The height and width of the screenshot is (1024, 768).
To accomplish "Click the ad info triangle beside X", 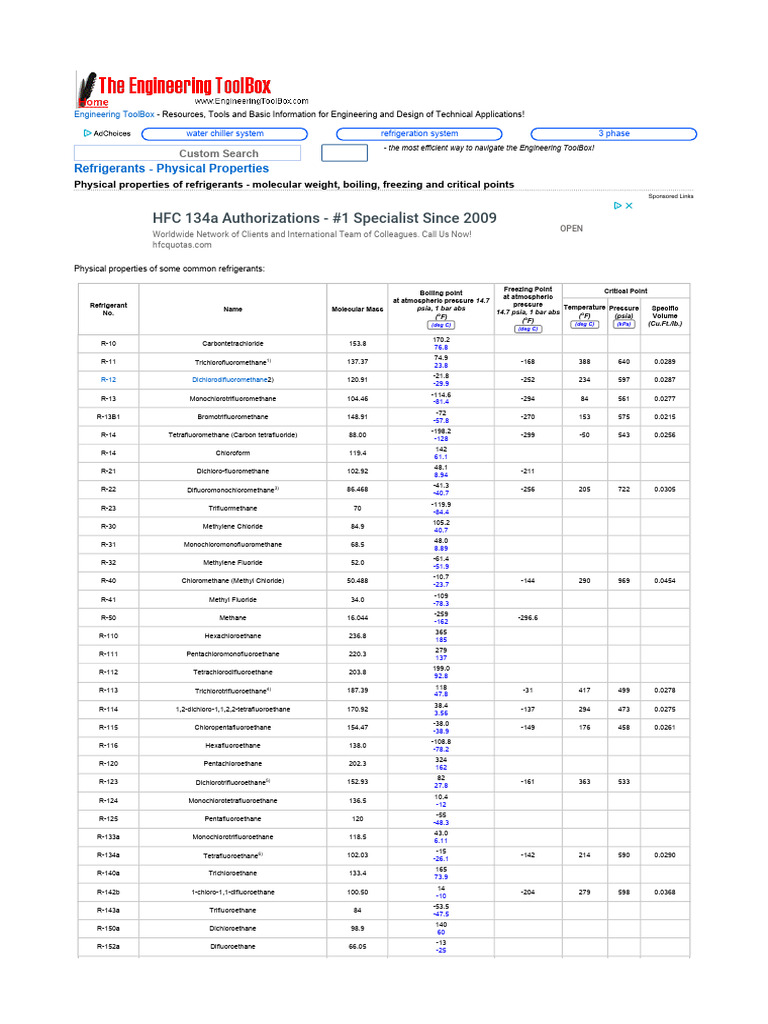I will (x=616, y=206).
